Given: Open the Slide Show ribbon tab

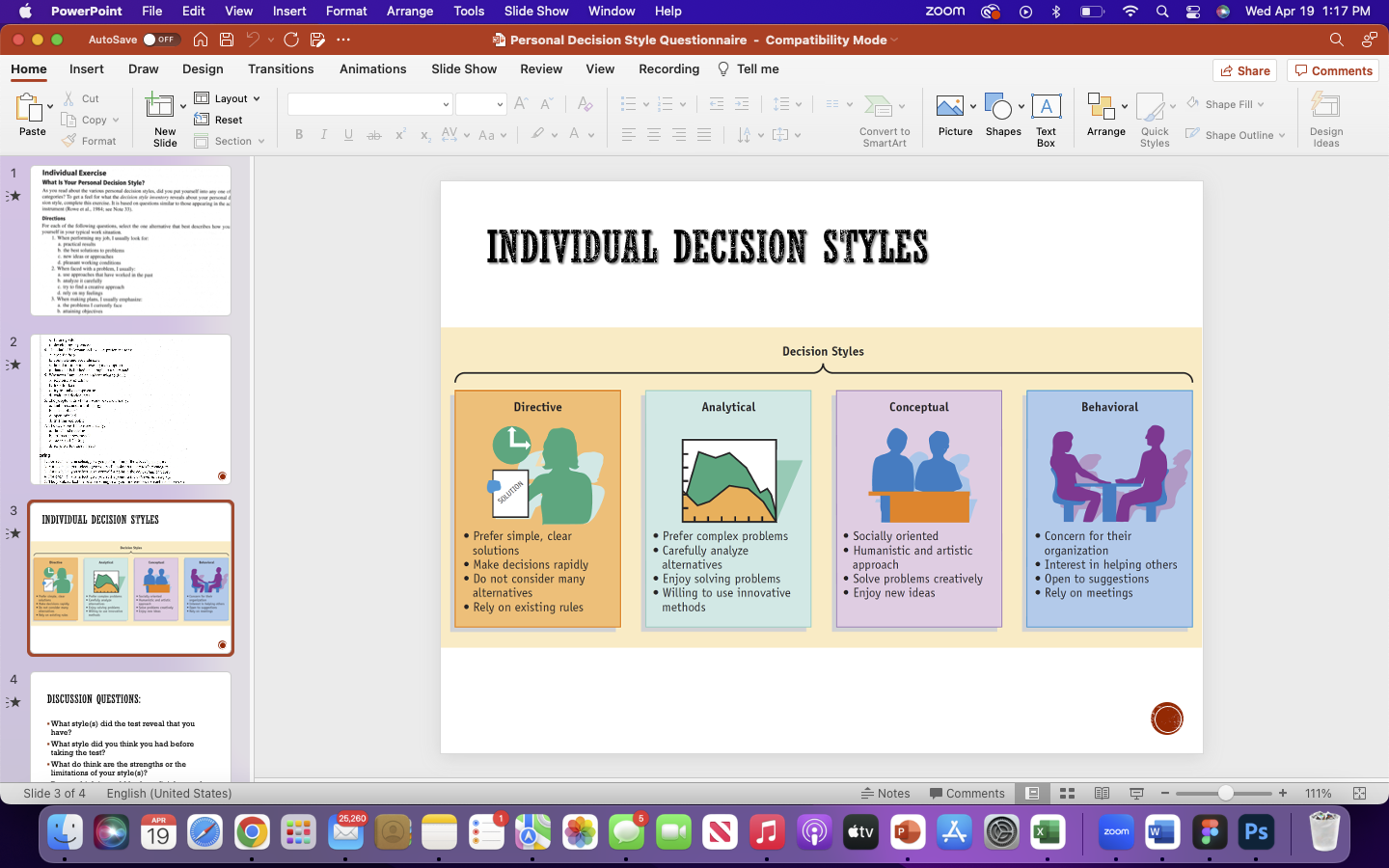Looking at the screenshot, I should click(464, 69).
